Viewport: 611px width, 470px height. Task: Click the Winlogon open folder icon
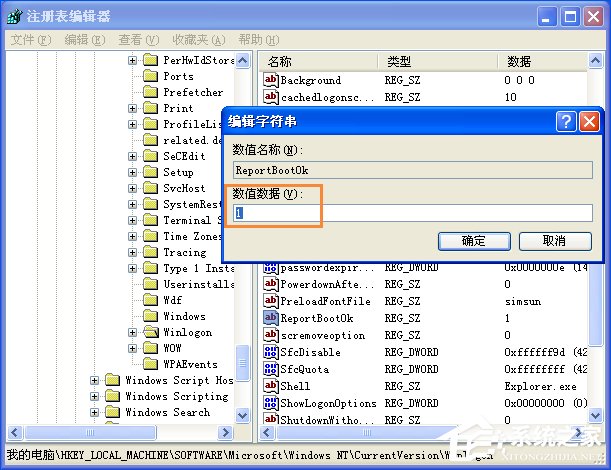coord(150,332)
